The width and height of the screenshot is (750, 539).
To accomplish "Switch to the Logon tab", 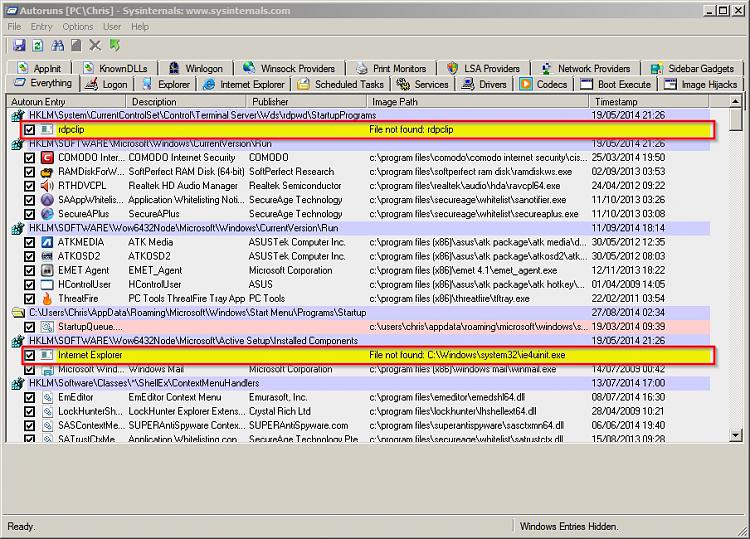I will pos(107,84).
